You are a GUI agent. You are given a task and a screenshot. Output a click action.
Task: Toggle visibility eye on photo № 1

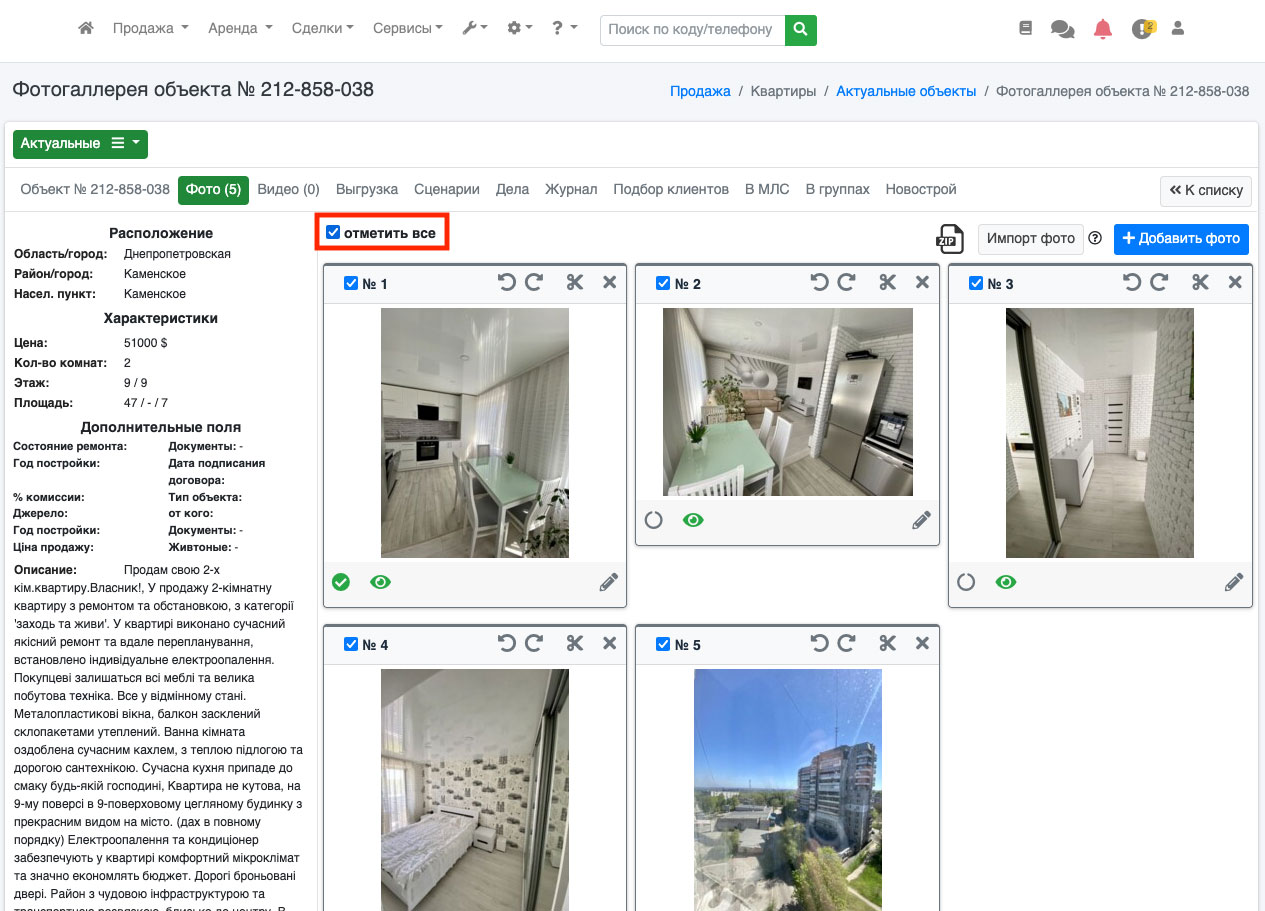tap(380, 582)
